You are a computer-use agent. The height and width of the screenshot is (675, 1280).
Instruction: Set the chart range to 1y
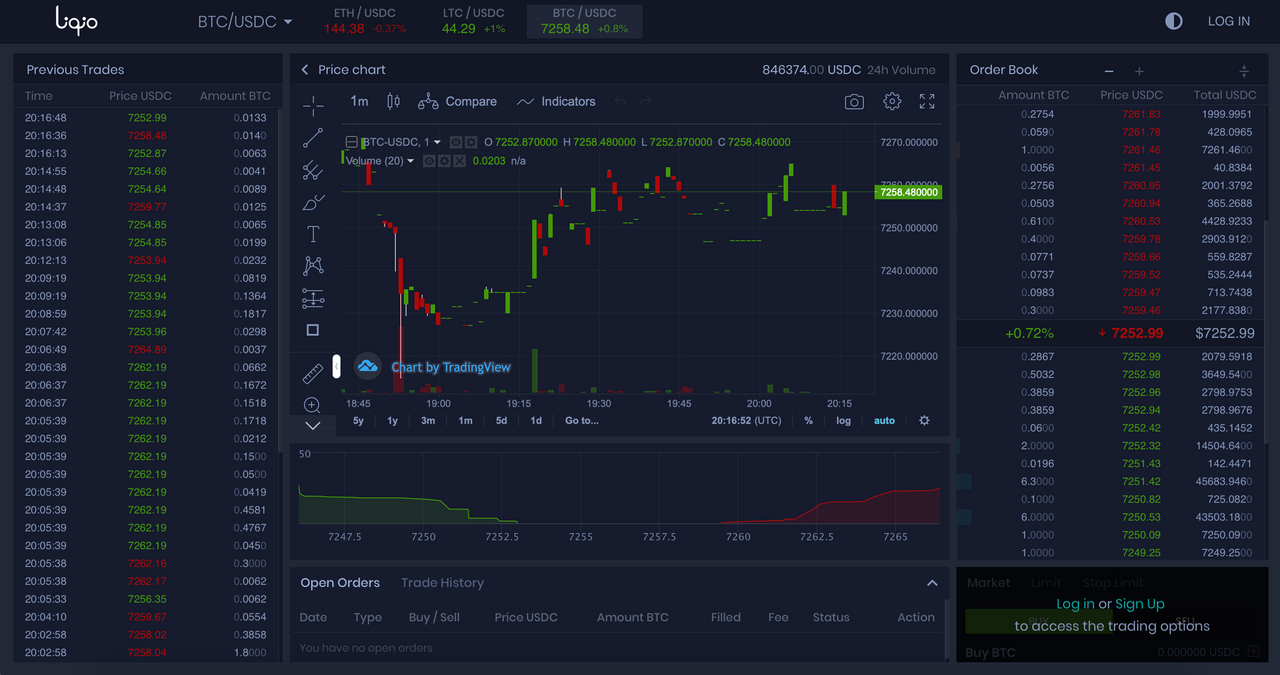393,421
